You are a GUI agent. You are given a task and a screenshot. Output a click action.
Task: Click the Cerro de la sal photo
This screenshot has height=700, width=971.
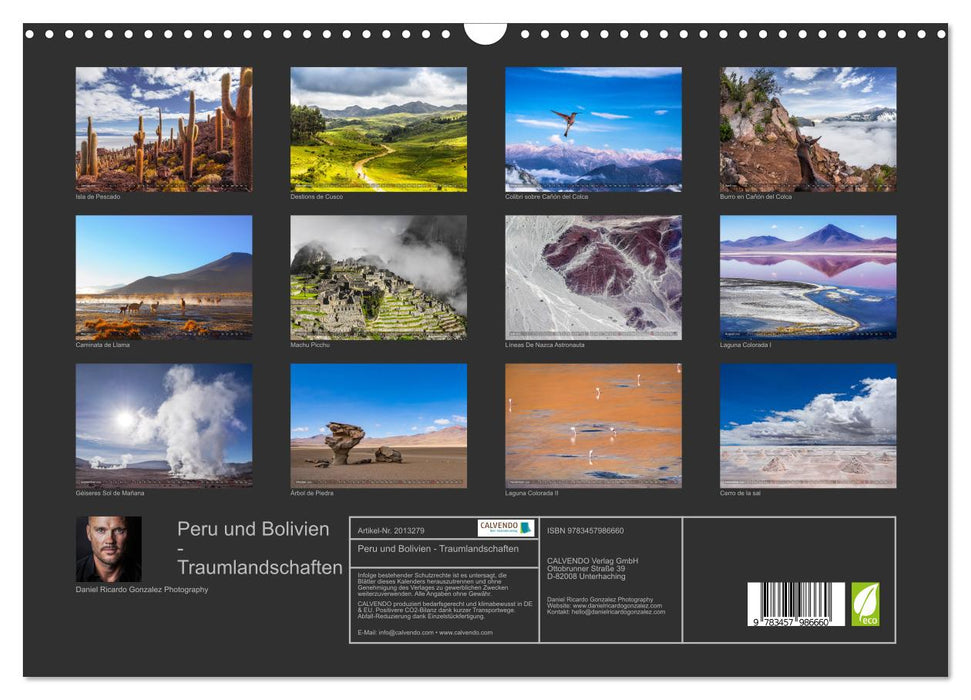[x=808, y=425]
